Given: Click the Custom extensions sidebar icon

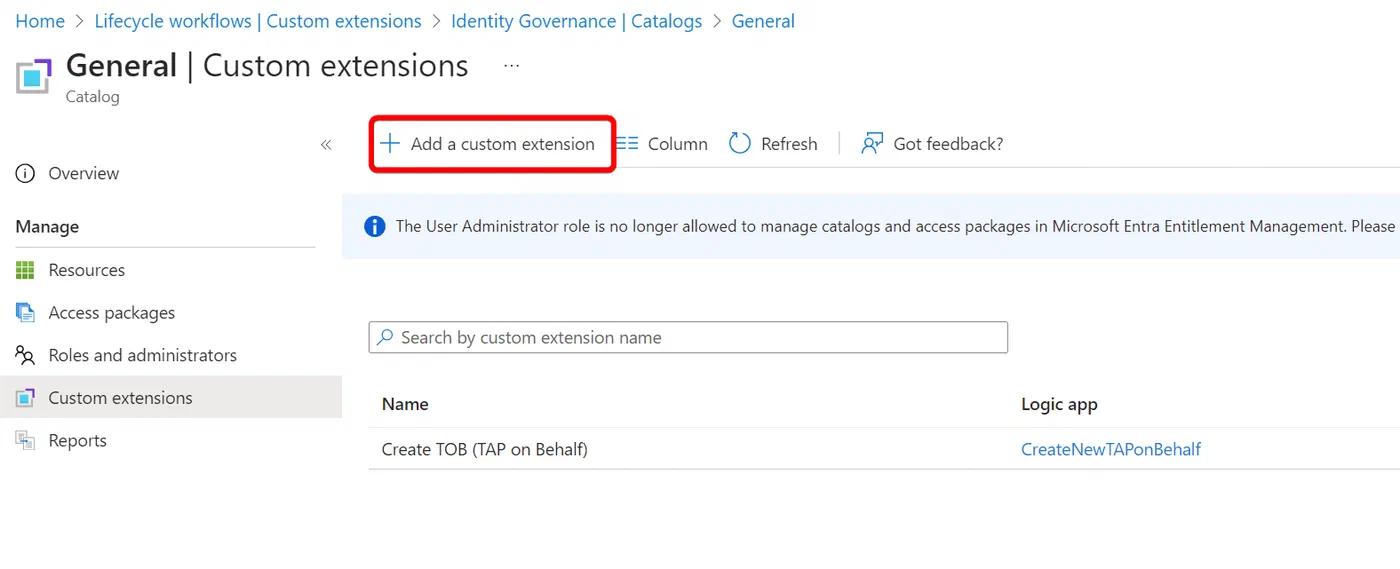Looking at the screenshot, I should 25,398.
